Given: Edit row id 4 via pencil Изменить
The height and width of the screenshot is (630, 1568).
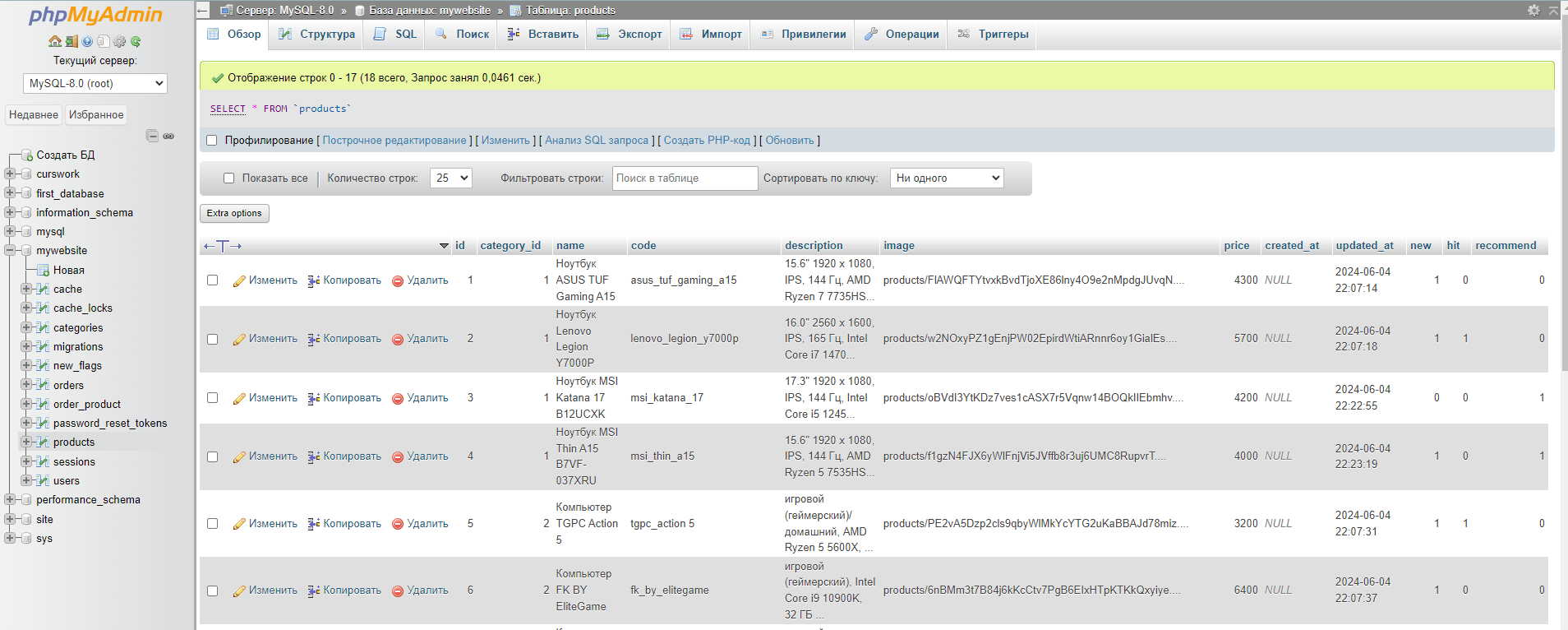Looking at the screenshot, I should click(x=265, y=456).
